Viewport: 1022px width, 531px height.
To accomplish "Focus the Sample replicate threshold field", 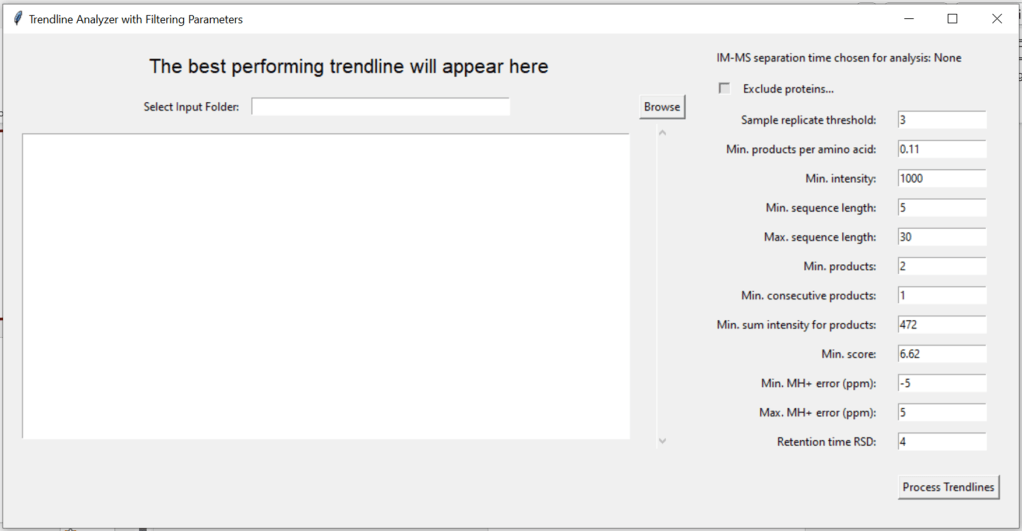I will [x=941, y=120].
